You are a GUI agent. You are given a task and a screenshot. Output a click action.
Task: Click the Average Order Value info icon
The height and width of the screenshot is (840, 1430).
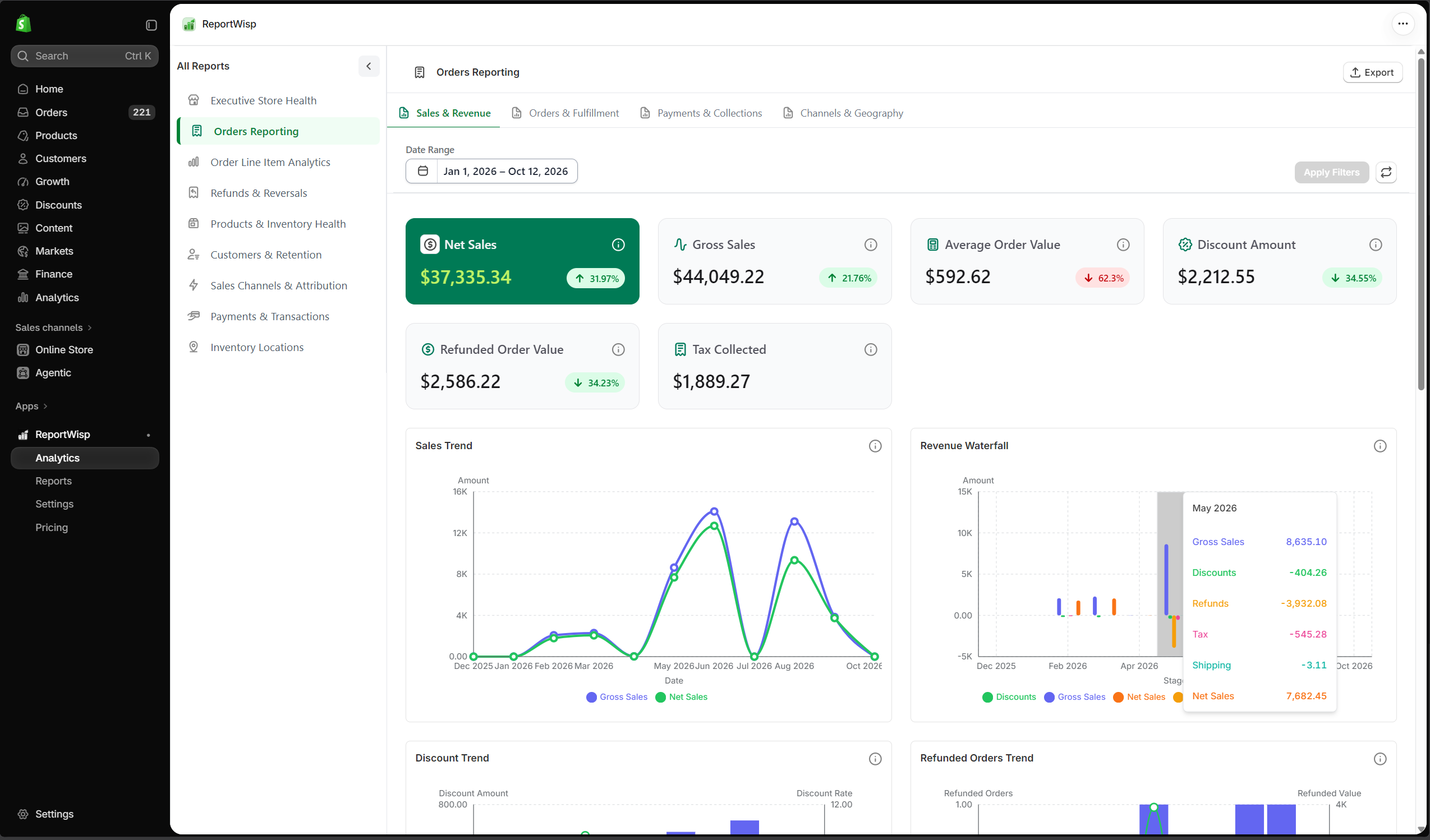click(1123, 244)
